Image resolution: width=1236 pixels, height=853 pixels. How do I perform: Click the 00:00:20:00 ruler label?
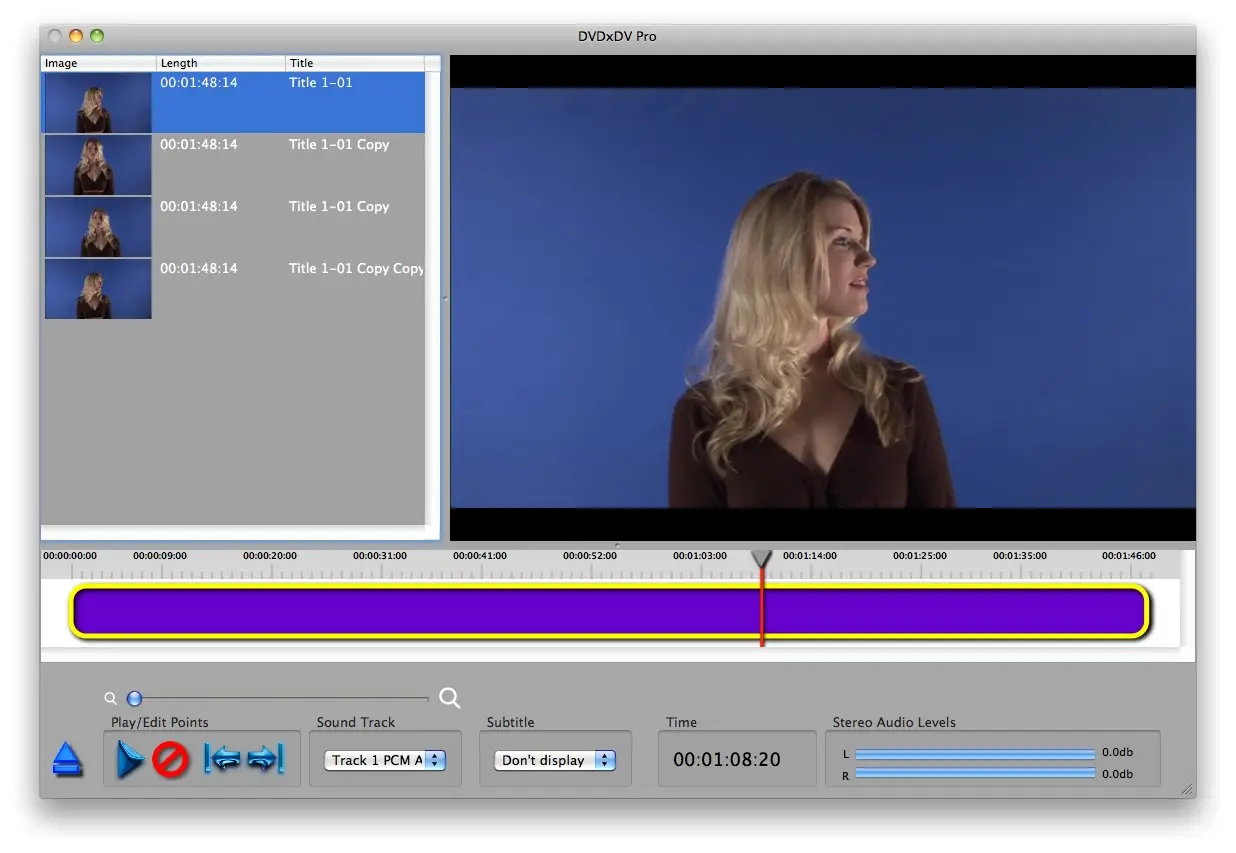click(x=270, y=556)
